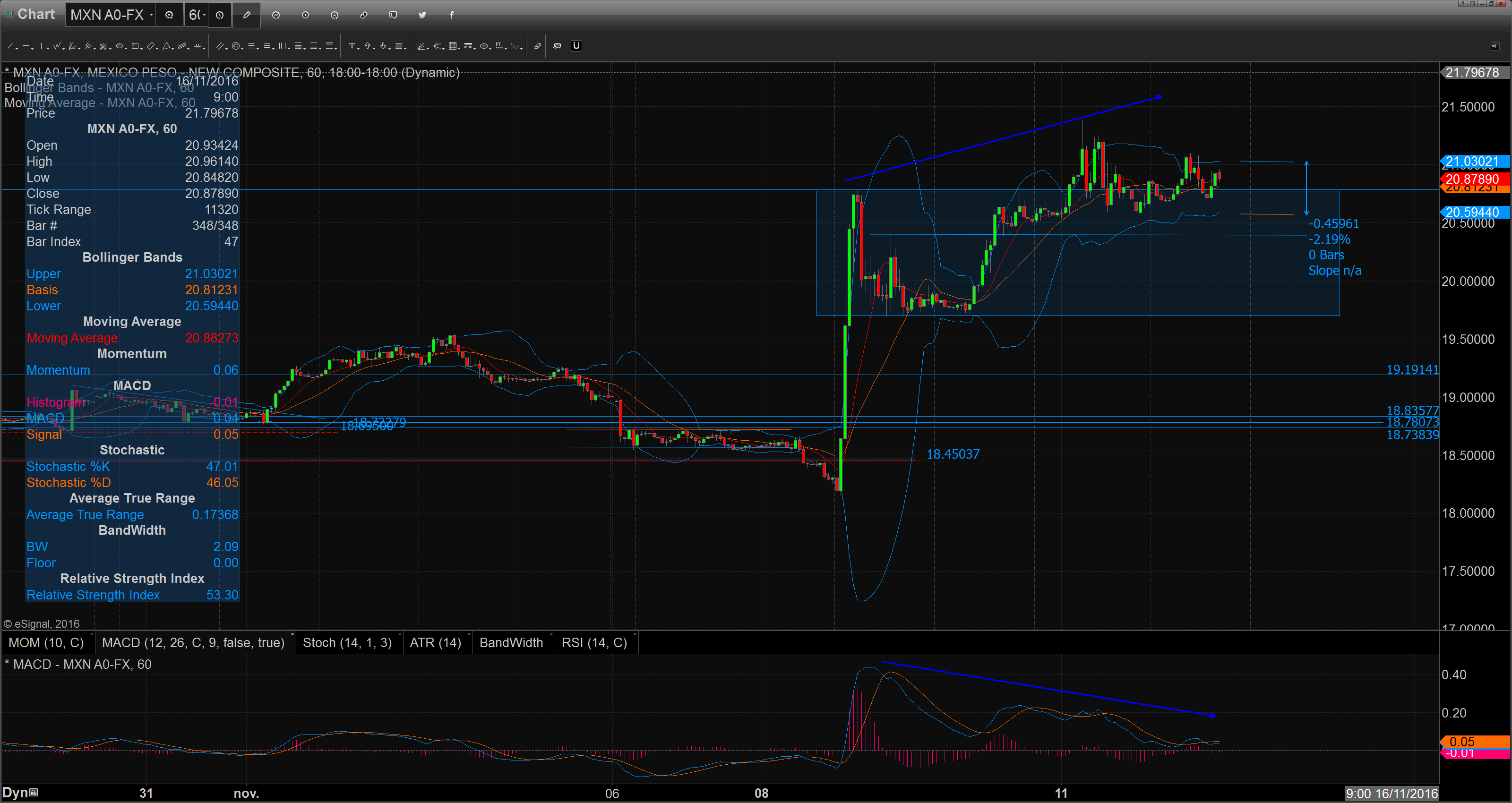The width and height of the screenshot is (1512, 803).
Task: Share the chart via Twitter icon
Action: coord(422,15)
